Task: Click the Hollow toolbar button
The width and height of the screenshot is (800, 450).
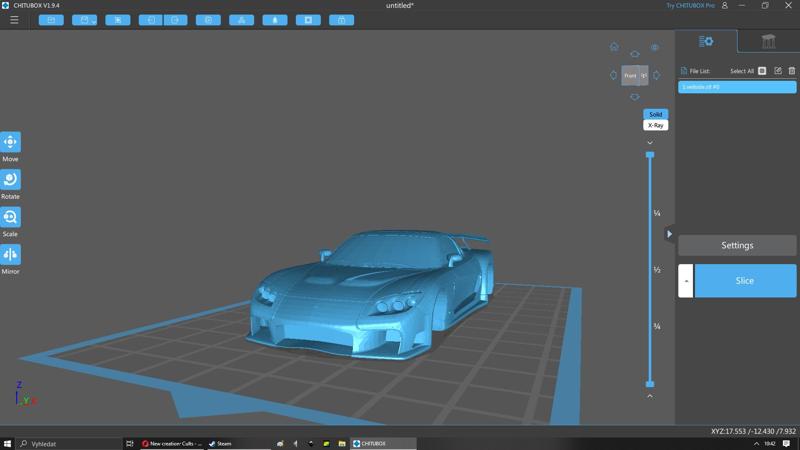Action: tap(275, 20)
